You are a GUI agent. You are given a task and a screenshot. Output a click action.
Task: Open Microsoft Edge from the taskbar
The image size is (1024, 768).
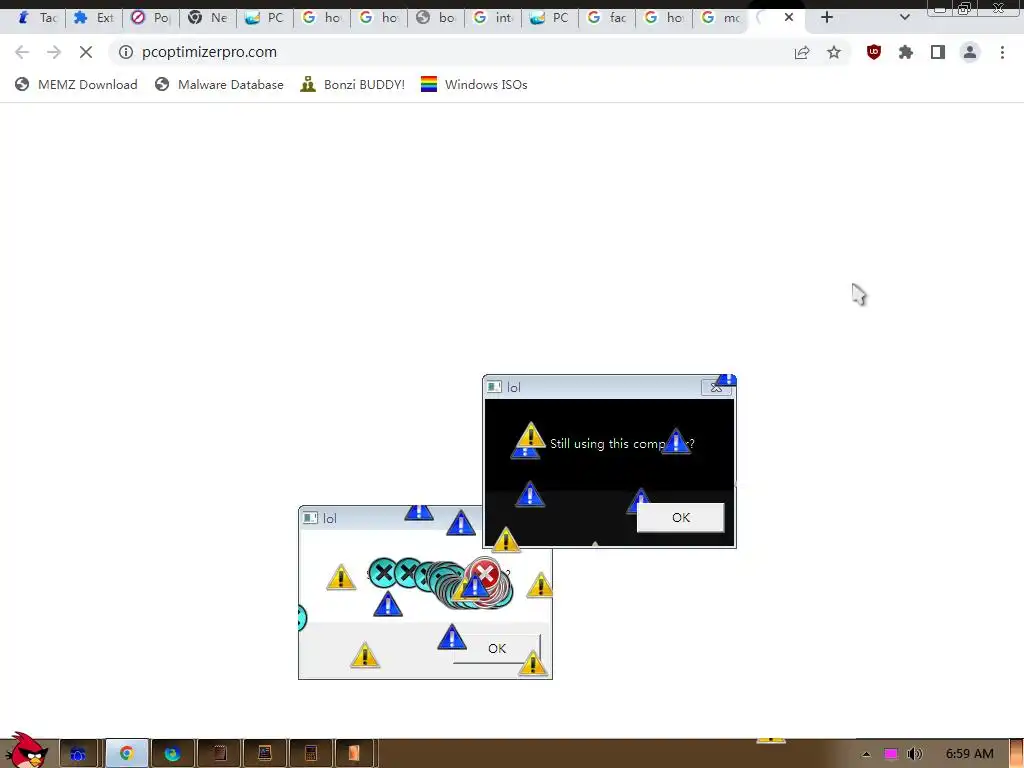tap(172, 754)
